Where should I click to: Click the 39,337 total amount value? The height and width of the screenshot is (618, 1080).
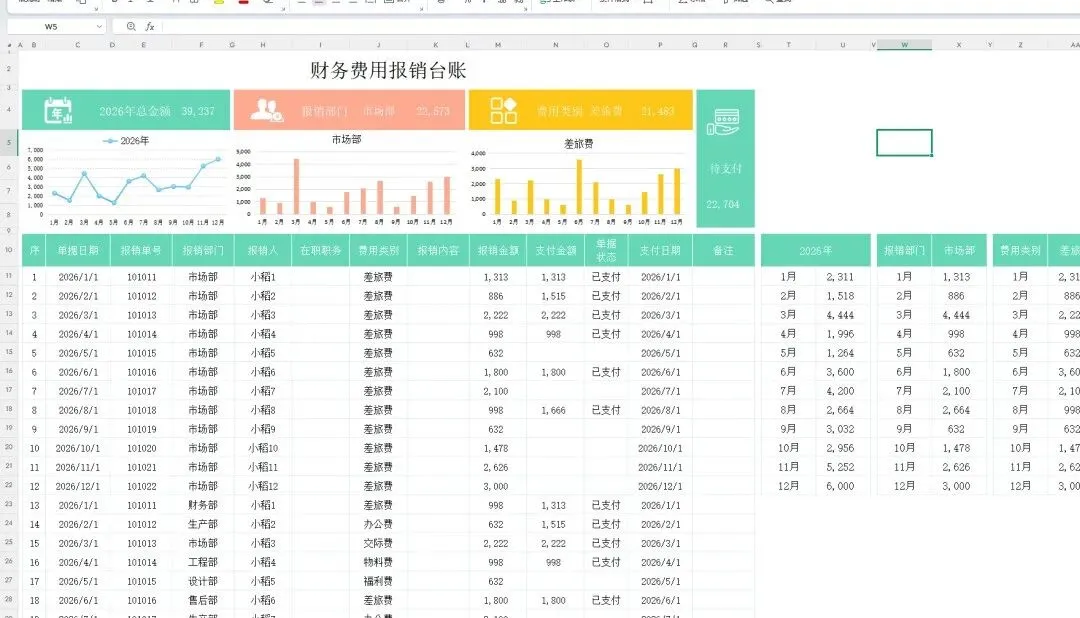tap(198, 111)
